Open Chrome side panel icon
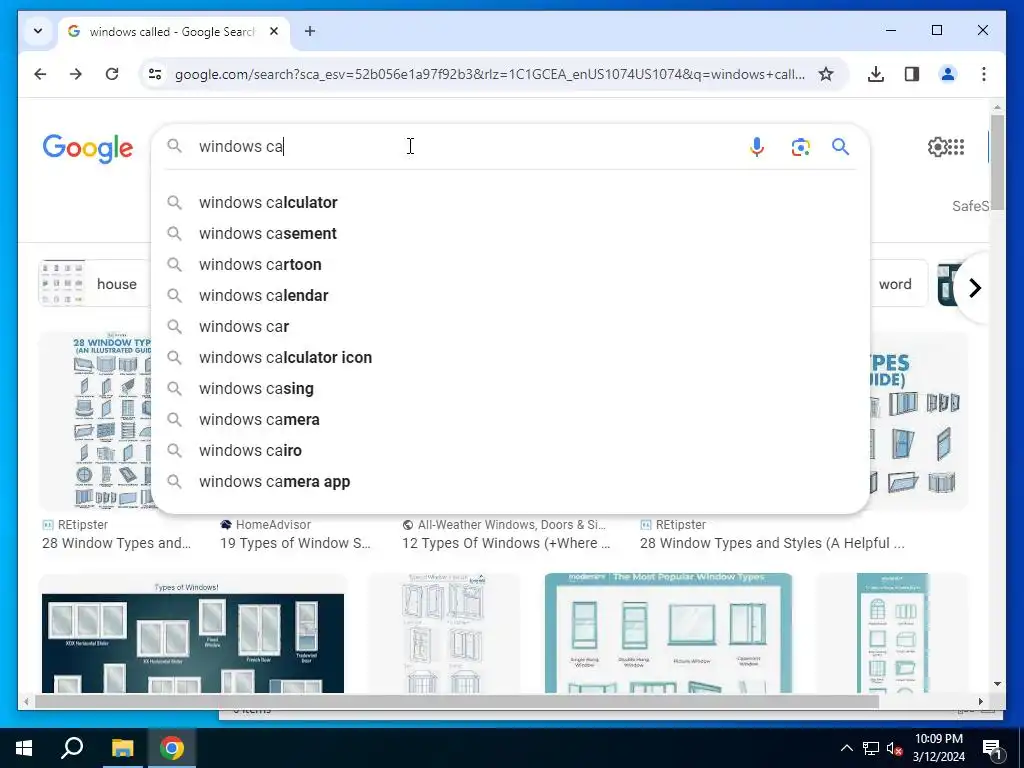Viewport: 1024px width, 768px height. [912, 74]
